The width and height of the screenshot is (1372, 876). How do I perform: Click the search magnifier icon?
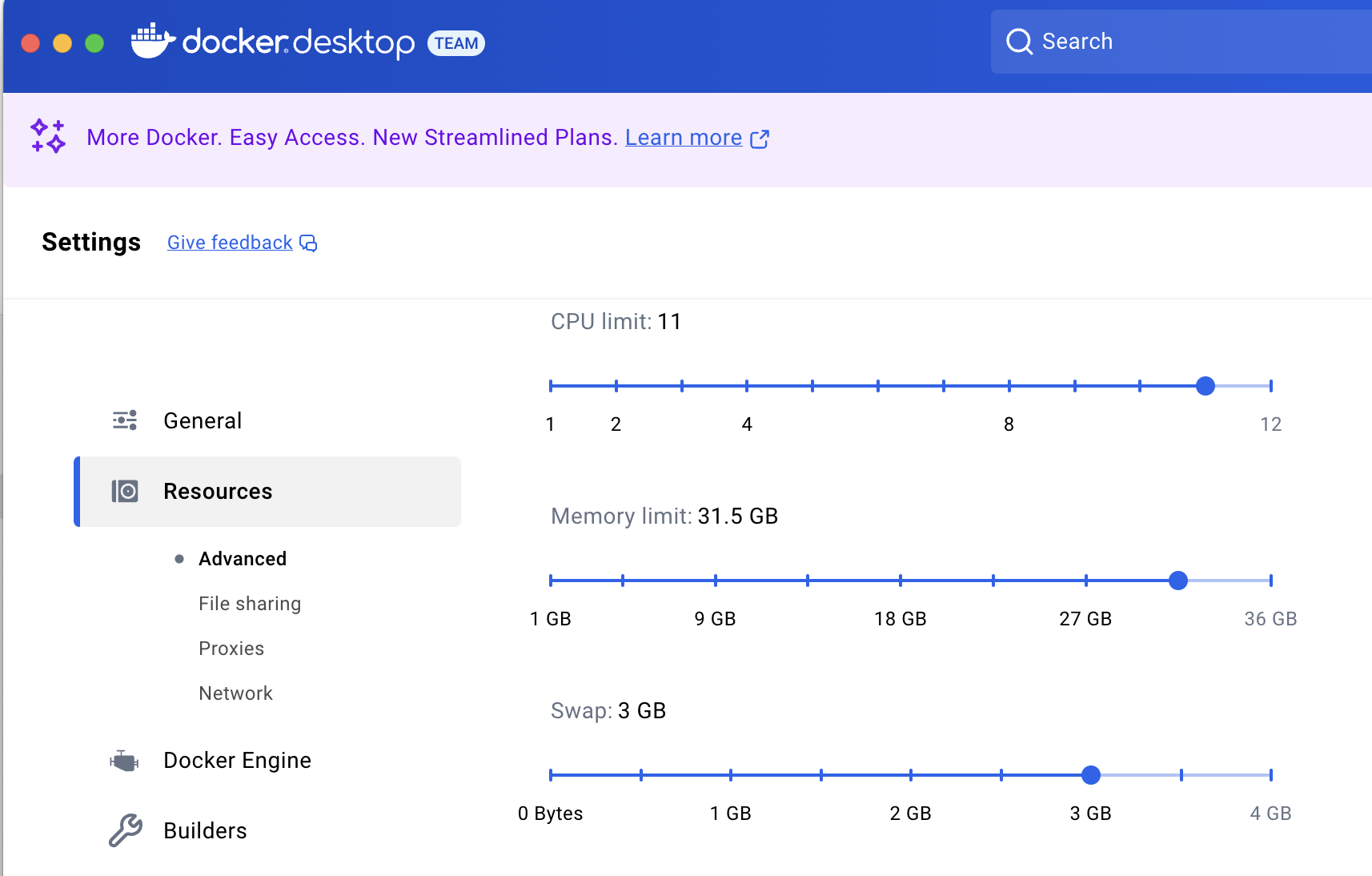(1019, 42)
